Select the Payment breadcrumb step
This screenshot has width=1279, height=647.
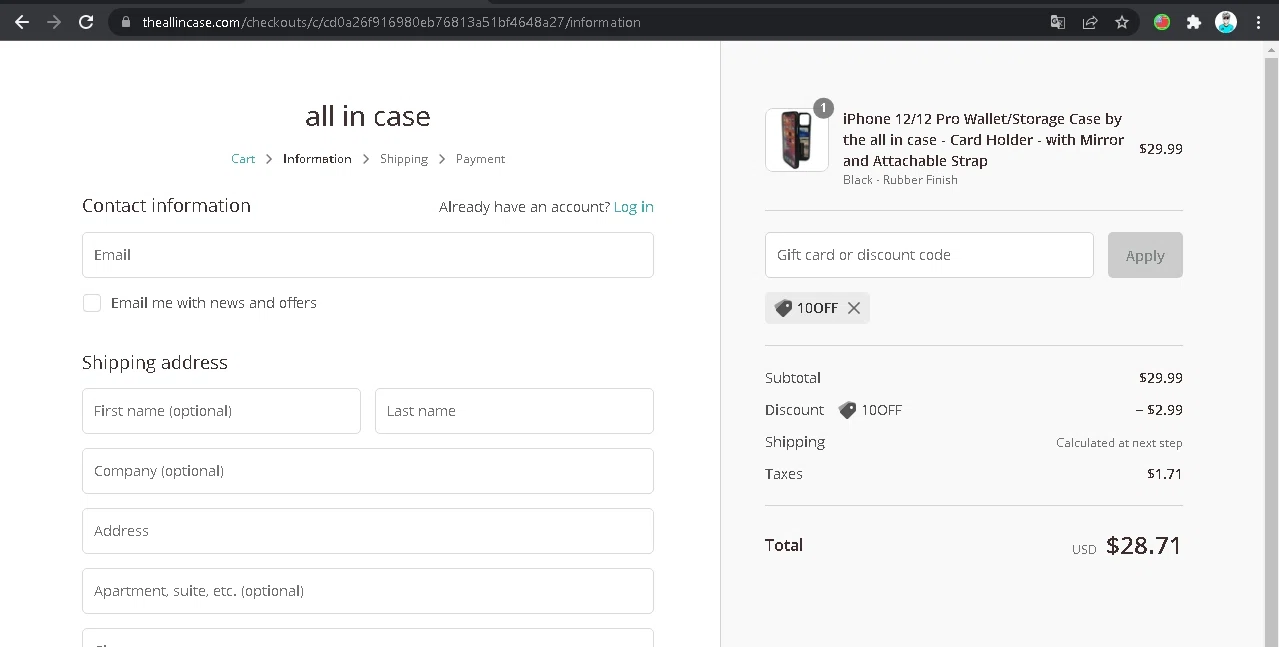480,159
